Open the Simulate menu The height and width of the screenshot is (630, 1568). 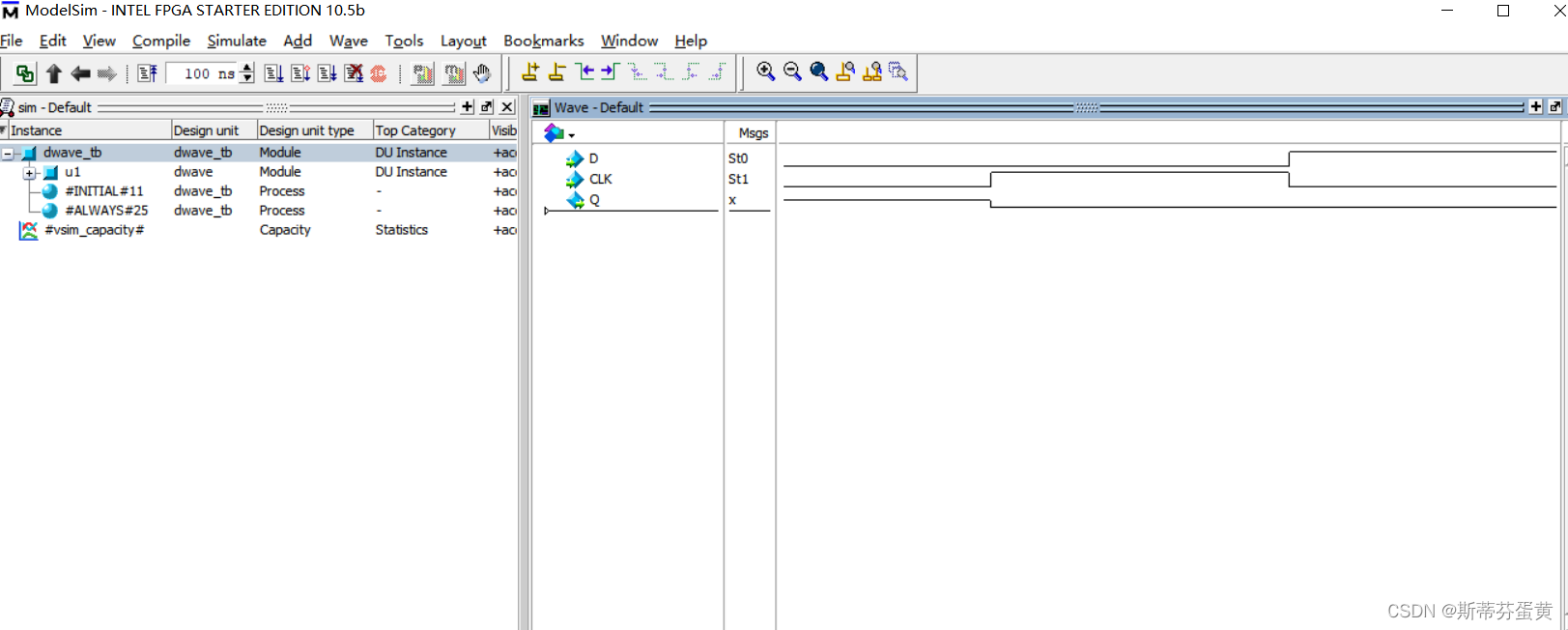coord(237,41)
